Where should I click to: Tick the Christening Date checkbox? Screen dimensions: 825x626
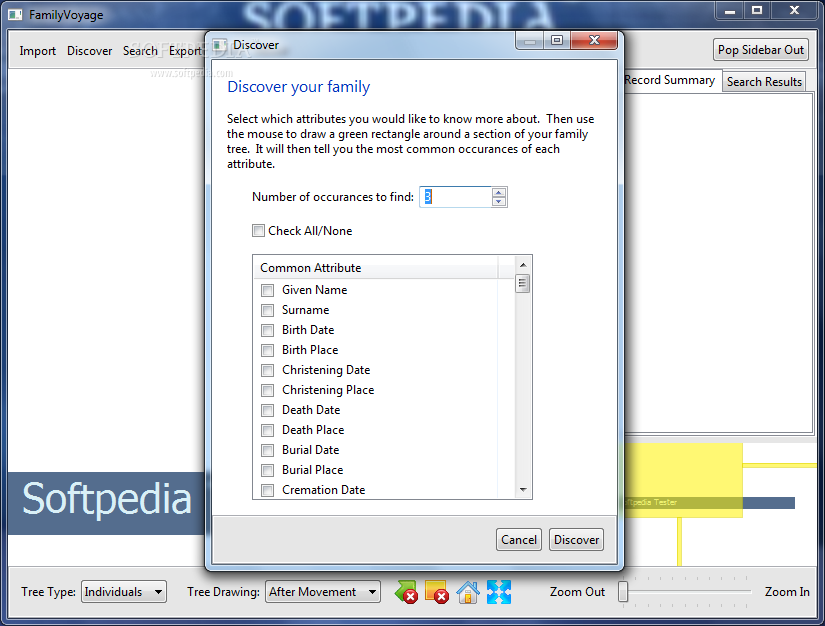(267, 370)
